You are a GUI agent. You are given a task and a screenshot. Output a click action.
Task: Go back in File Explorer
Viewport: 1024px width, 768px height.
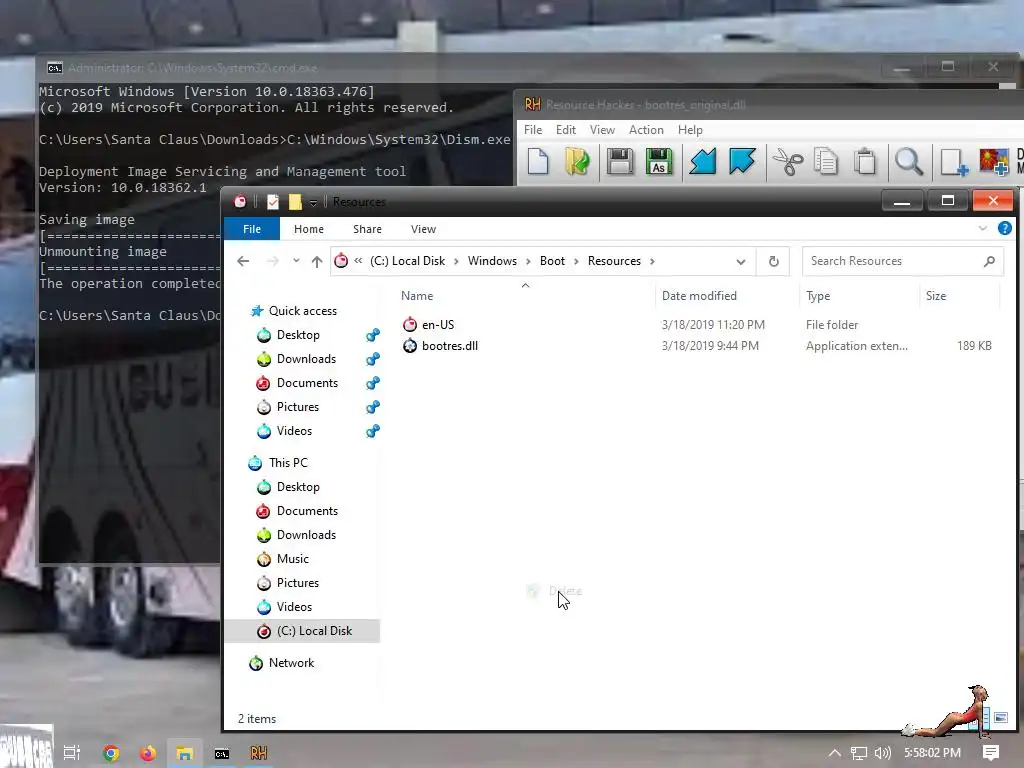pos(243,261)
